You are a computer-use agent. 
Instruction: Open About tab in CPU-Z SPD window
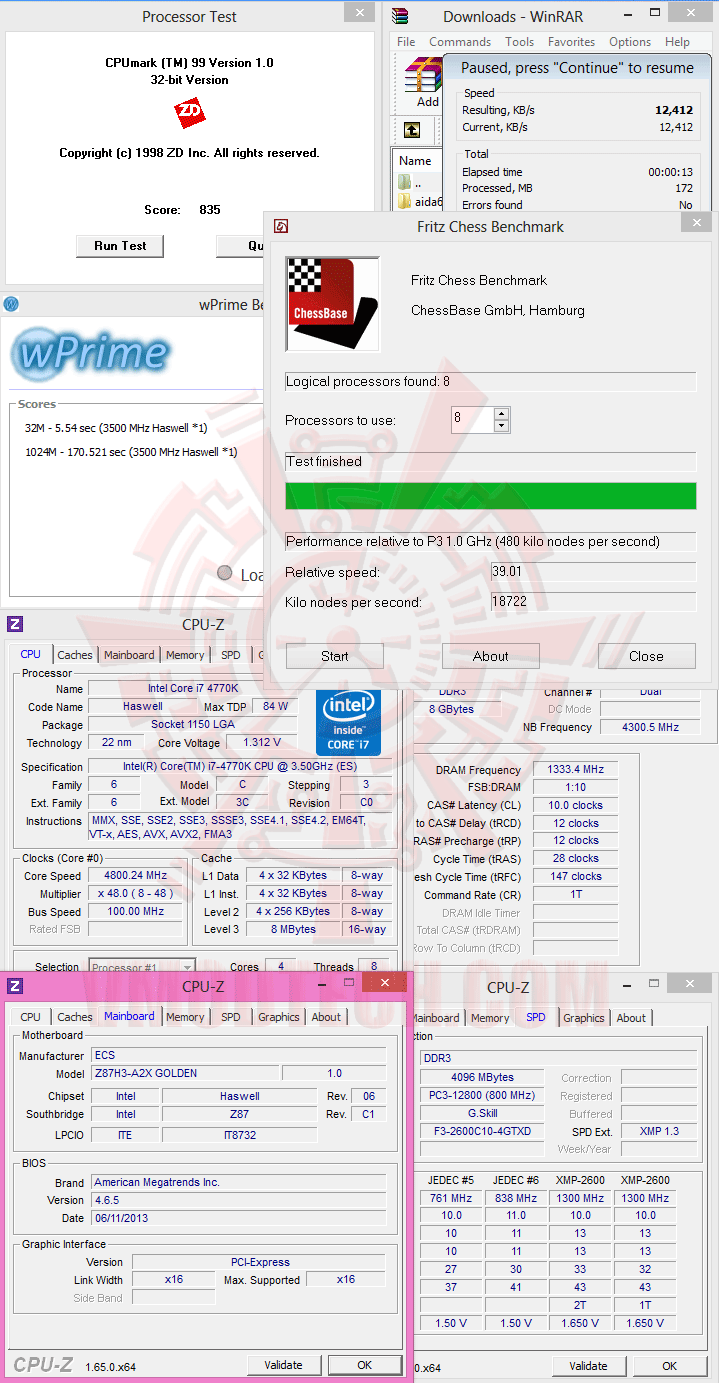click(x=631, y=1018)
